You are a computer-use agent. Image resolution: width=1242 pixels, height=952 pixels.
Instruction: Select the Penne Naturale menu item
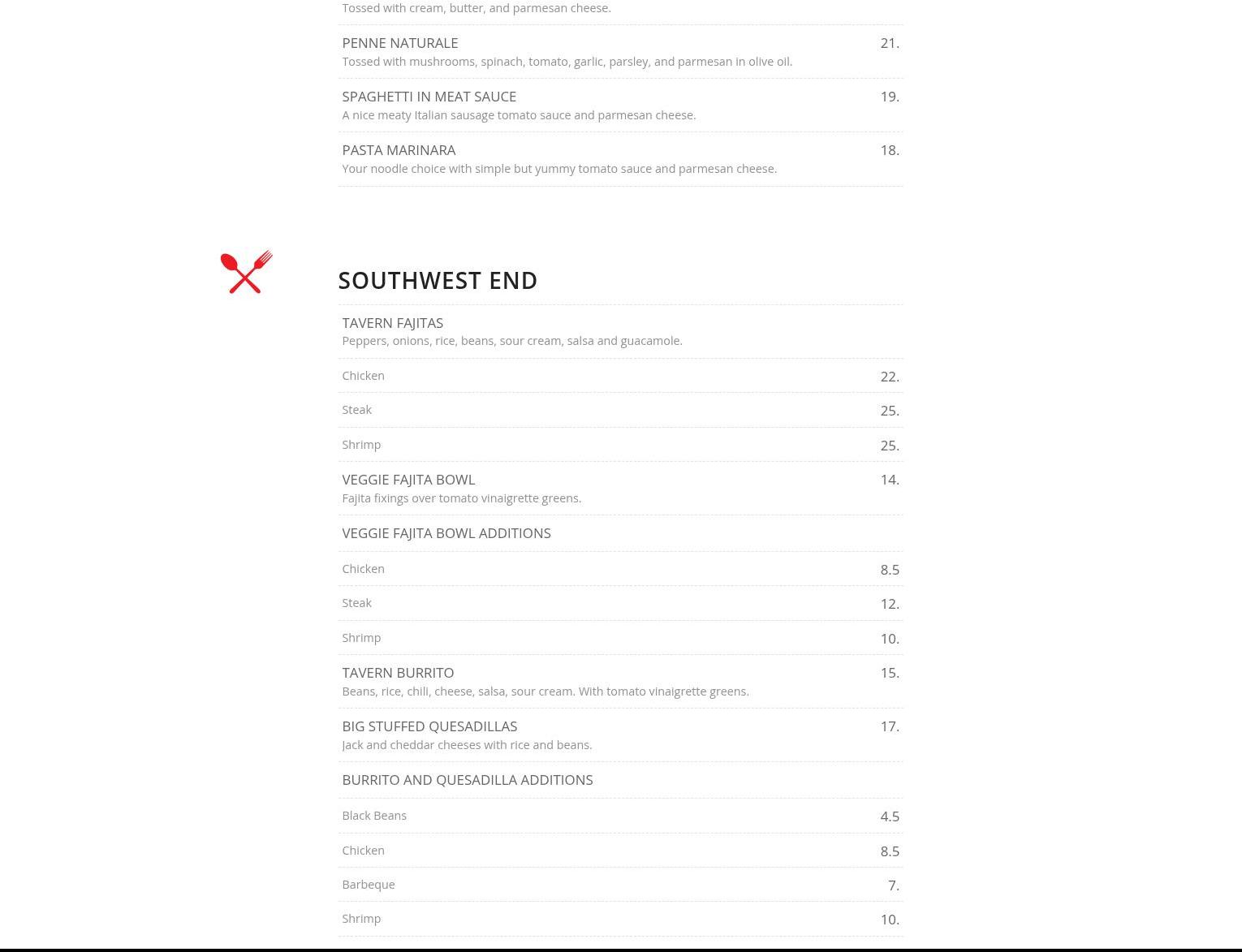399,43
